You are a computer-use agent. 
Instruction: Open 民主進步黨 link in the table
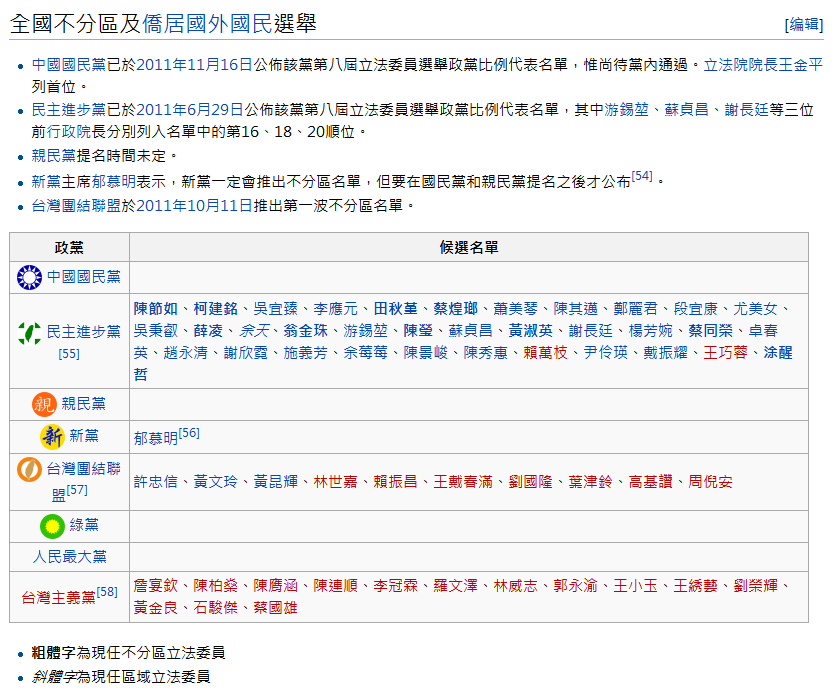coord(84,332)
